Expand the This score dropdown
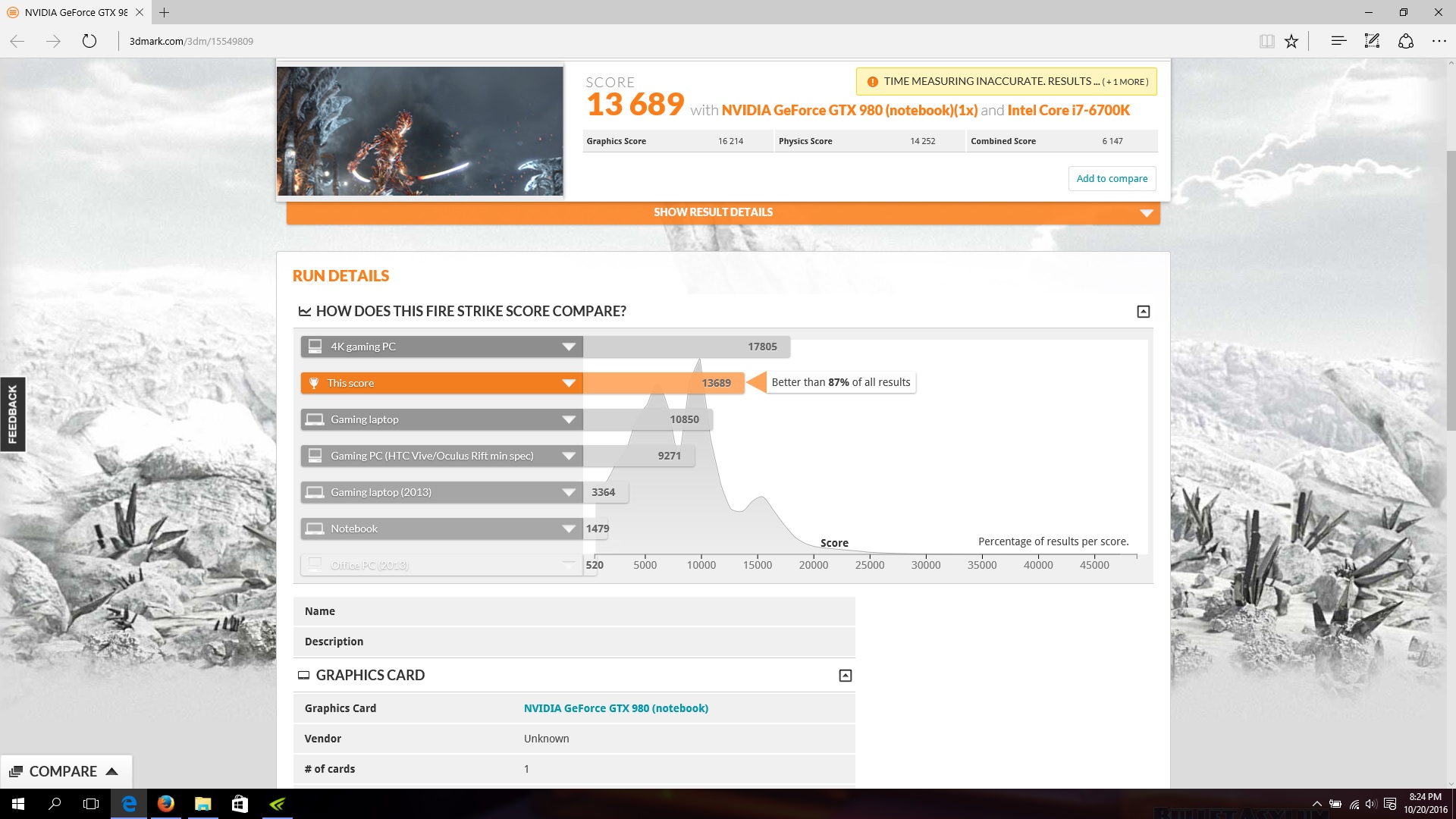 [569, 383]
